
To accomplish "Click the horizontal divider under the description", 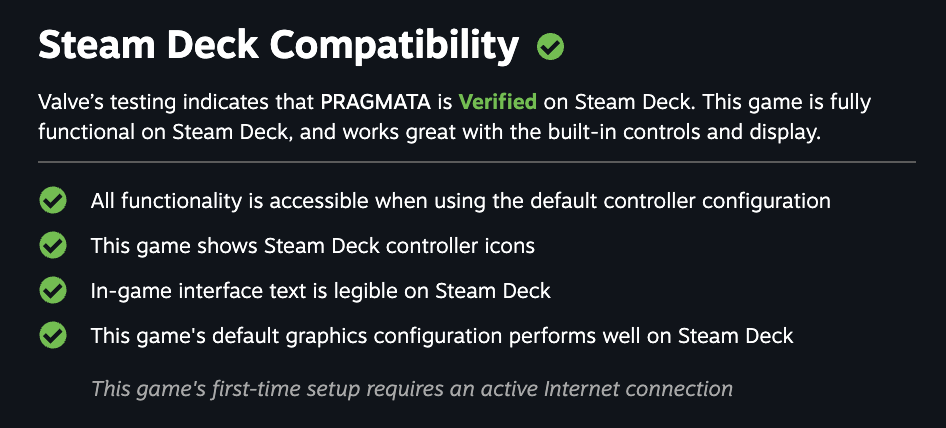I will point(476,161).
